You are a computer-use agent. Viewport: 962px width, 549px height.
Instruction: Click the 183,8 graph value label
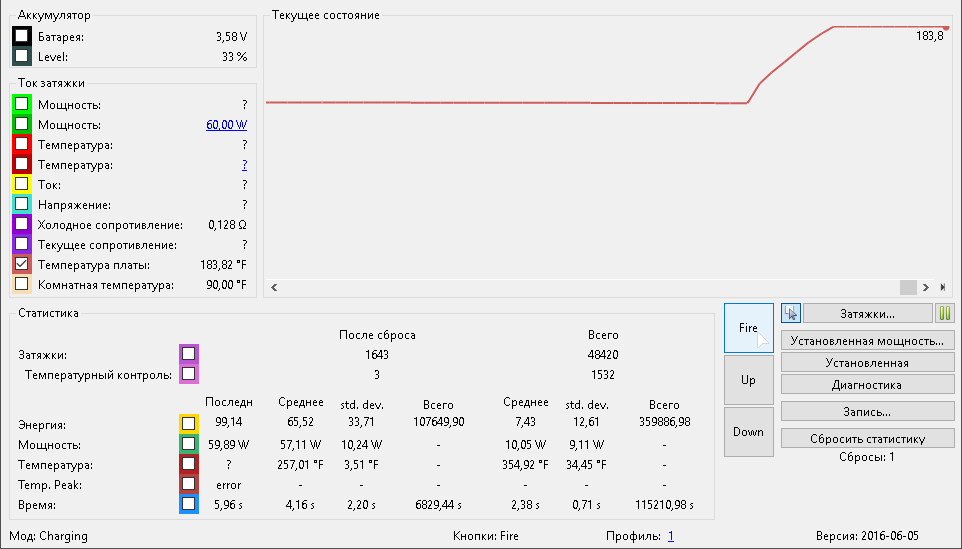pyautogui.click(x=929, y=36)
